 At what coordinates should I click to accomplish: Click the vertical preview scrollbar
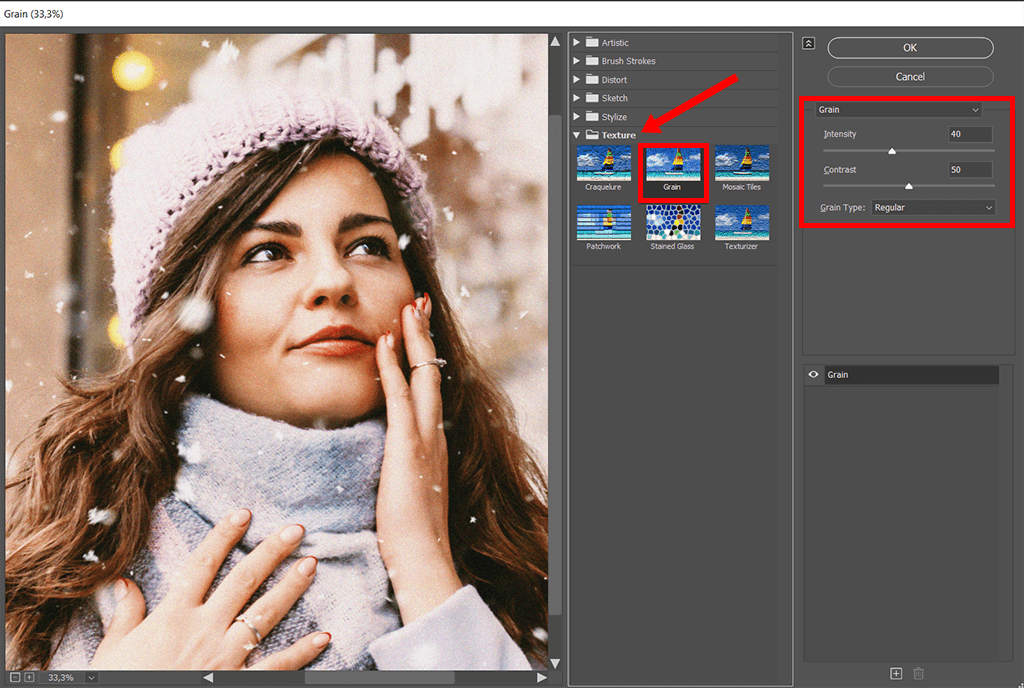pos(555,366)
